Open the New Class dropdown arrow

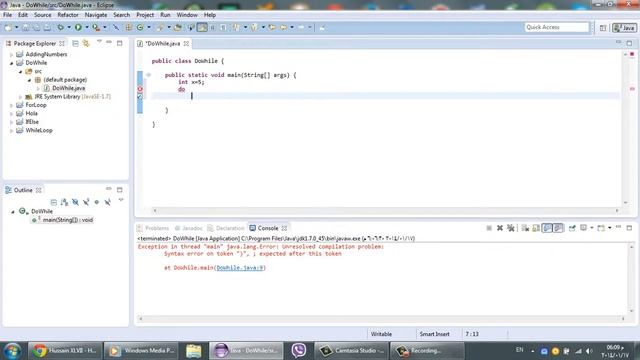pos(149,27)
